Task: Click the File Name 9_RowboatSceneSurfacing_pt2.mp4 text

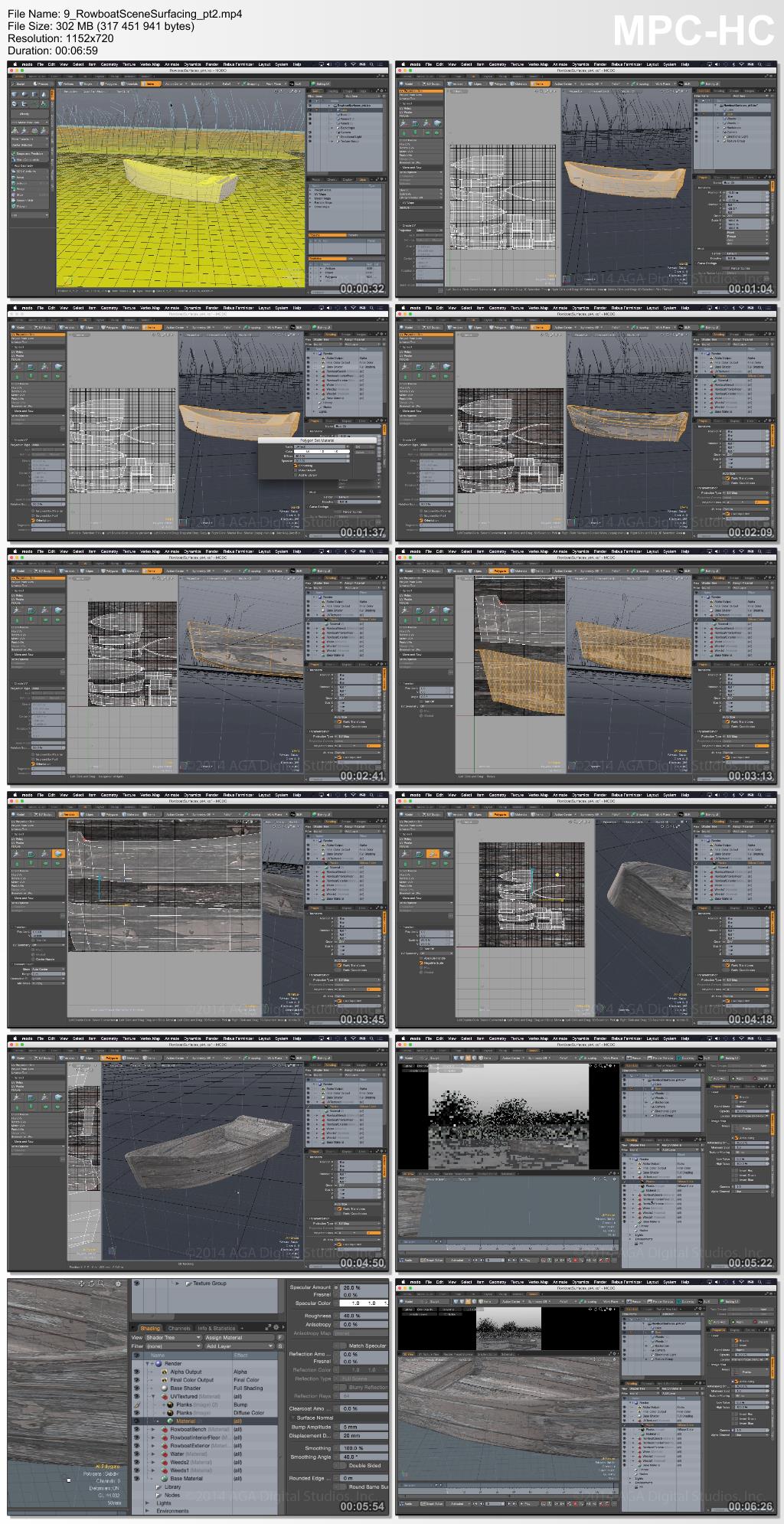Action: click(x=125, y=14)
